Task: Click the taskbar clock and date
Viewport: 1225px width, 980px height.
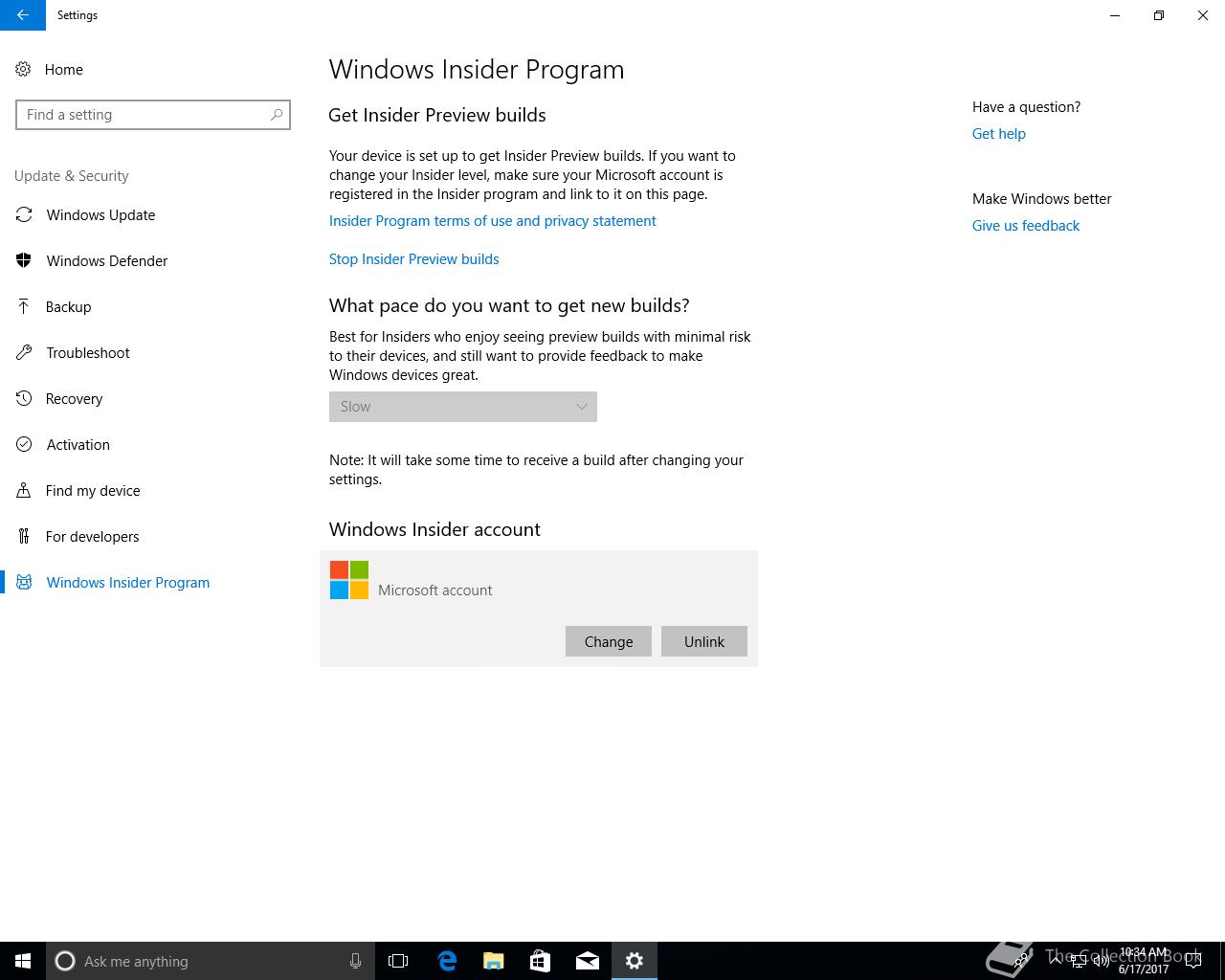Action: click(1144, 961)
